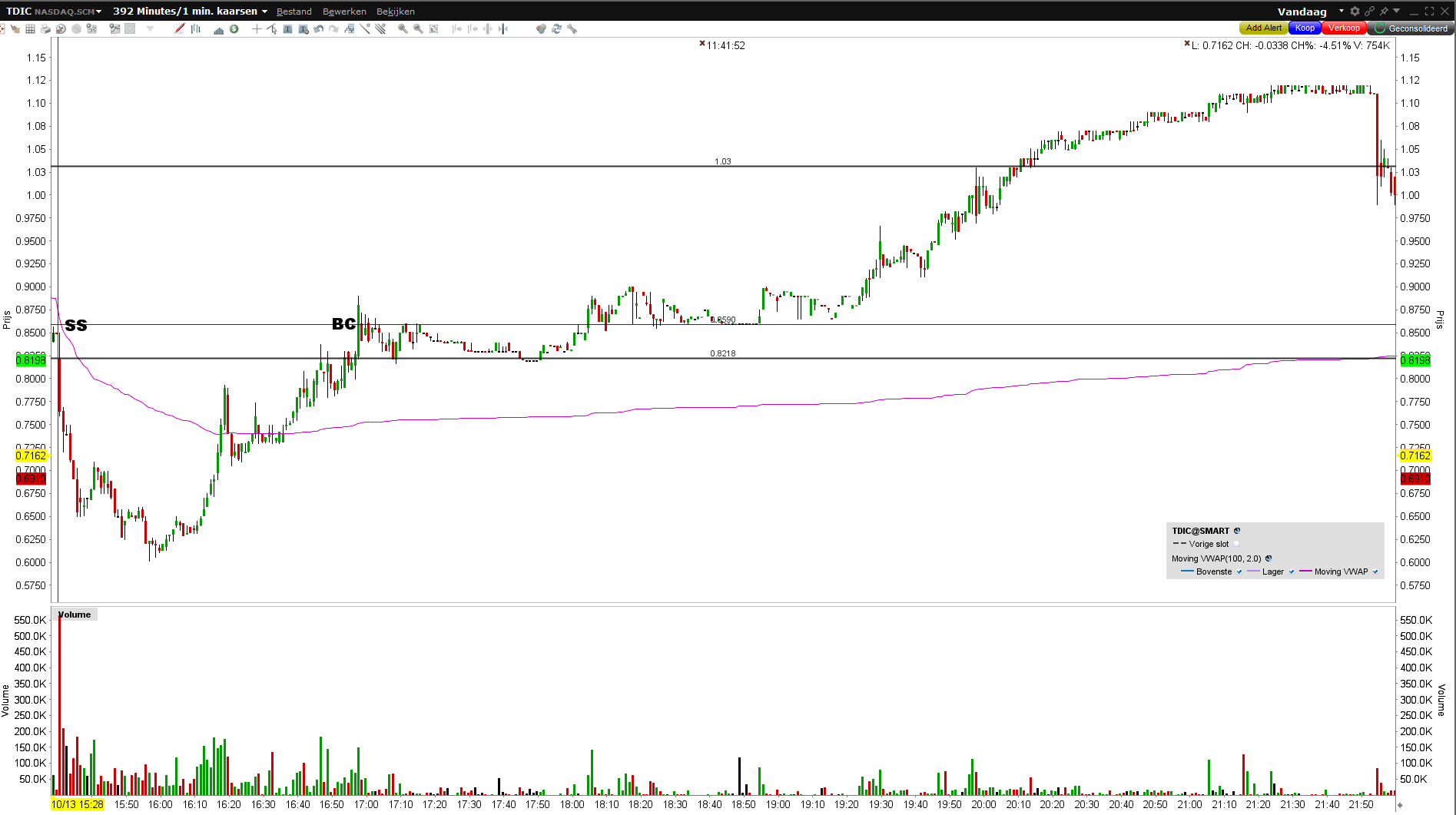The width and height of the screenshot is (1456, 815).
Task: Click the printer icon in toolbar
Action: click(45, 28)
